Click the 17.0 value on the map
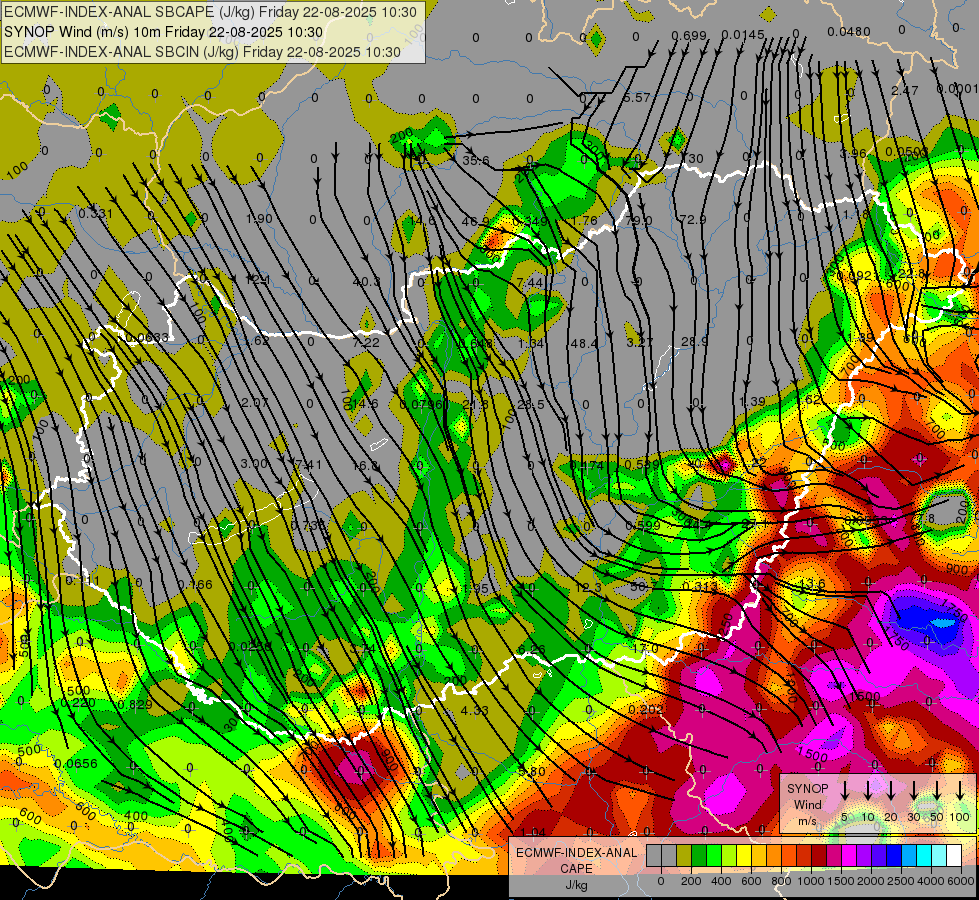This screenshot has width=979, height=900. (x=645, y=648)
